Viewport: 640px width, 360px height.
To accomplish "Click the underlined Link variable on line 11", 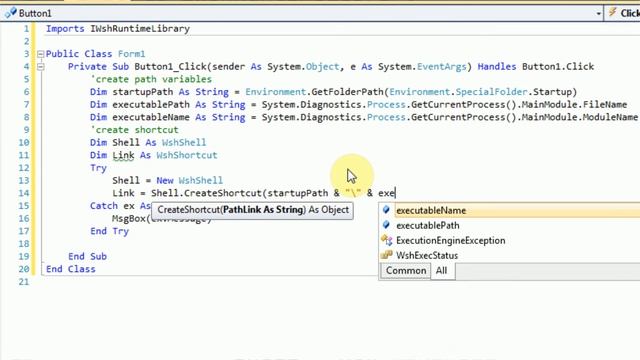I will pos(123,156).
